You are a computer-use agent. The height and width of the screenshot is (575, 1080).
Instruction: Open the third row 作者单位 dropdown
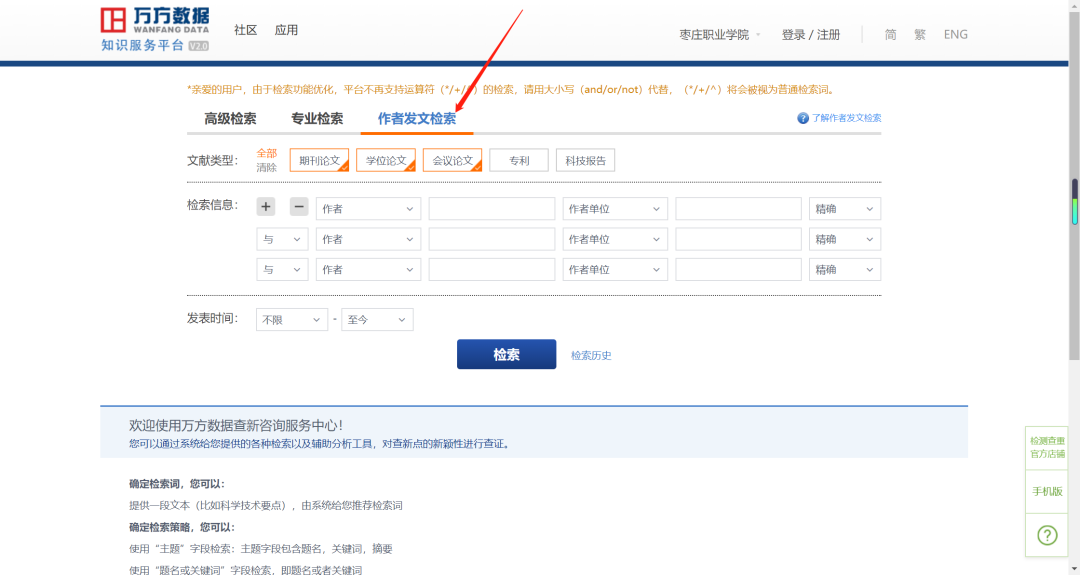(615, 269)
